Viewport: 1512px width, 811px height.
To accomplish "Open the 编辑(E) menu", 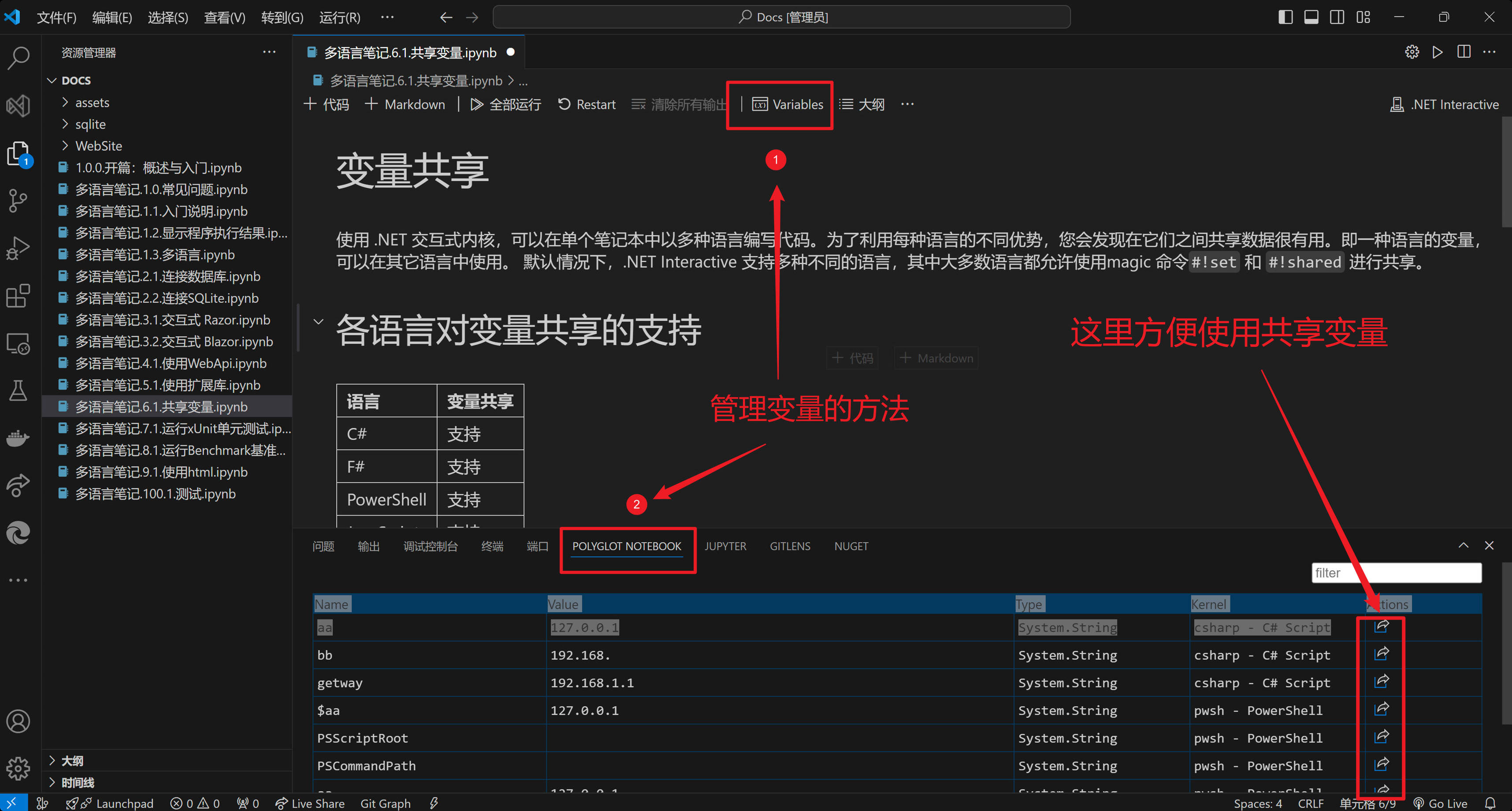I will pyautogui.click(x=111, y=18).
